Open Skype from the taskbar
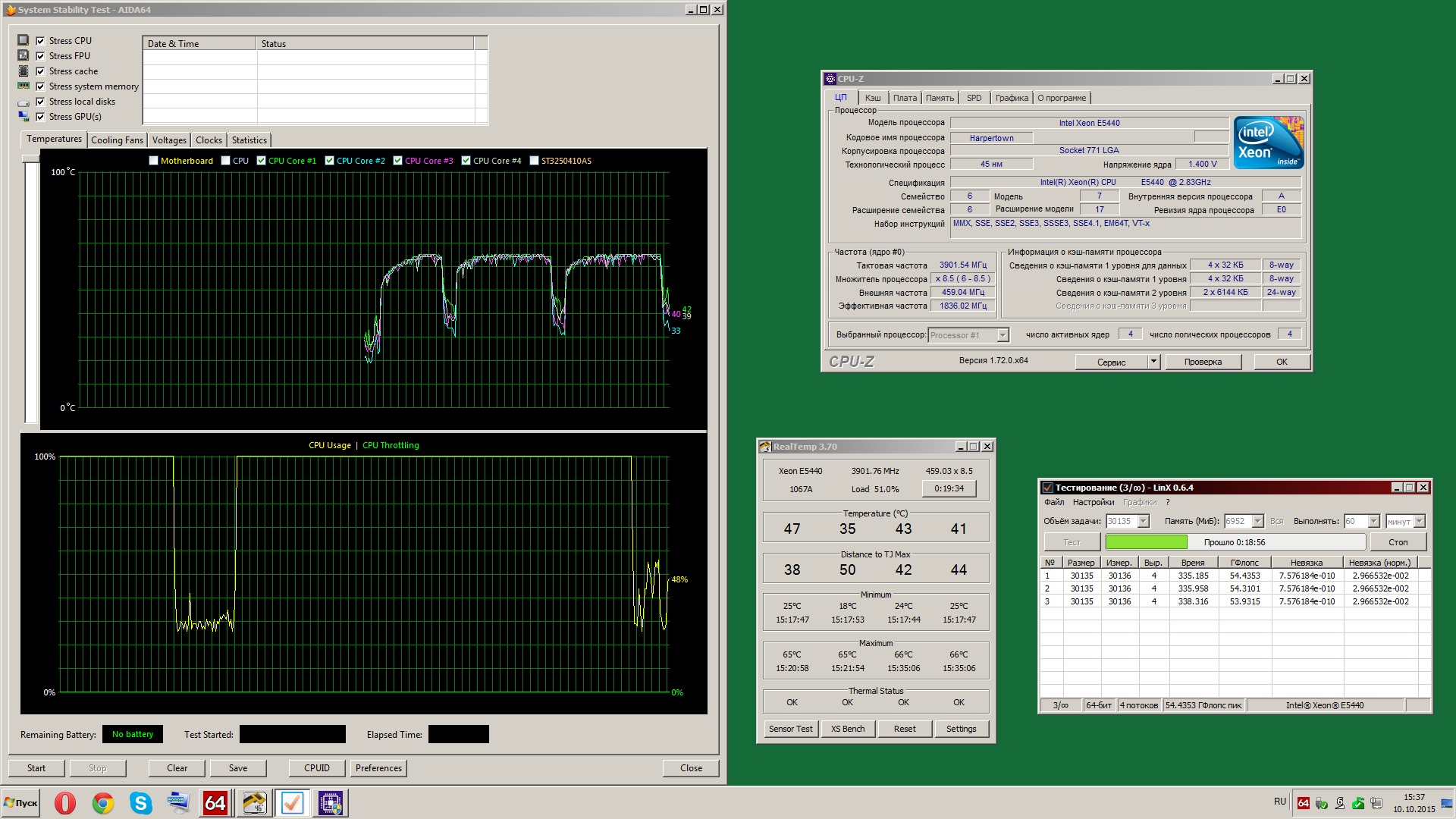The height and width of the screenshot is (819, 1456). pos(141,803)
